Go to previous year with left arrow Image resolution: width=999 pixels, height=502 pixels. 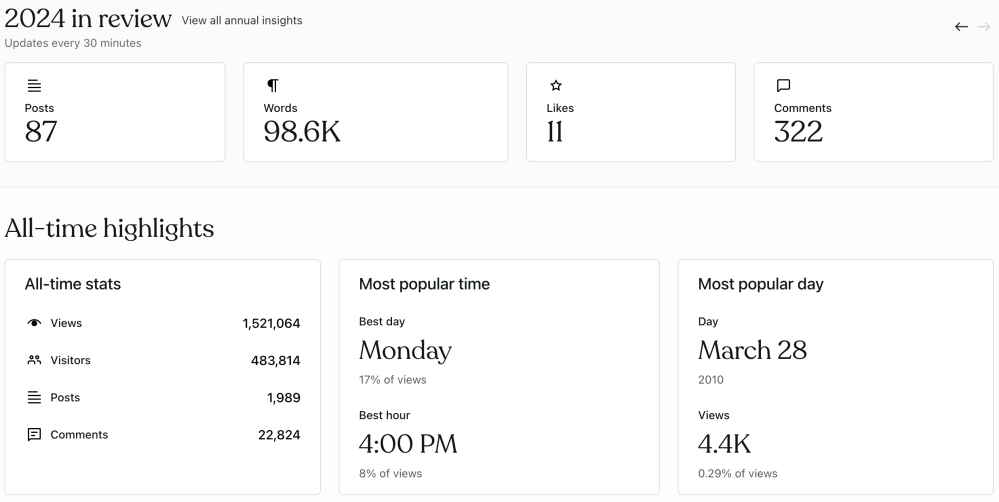[961, 27]
